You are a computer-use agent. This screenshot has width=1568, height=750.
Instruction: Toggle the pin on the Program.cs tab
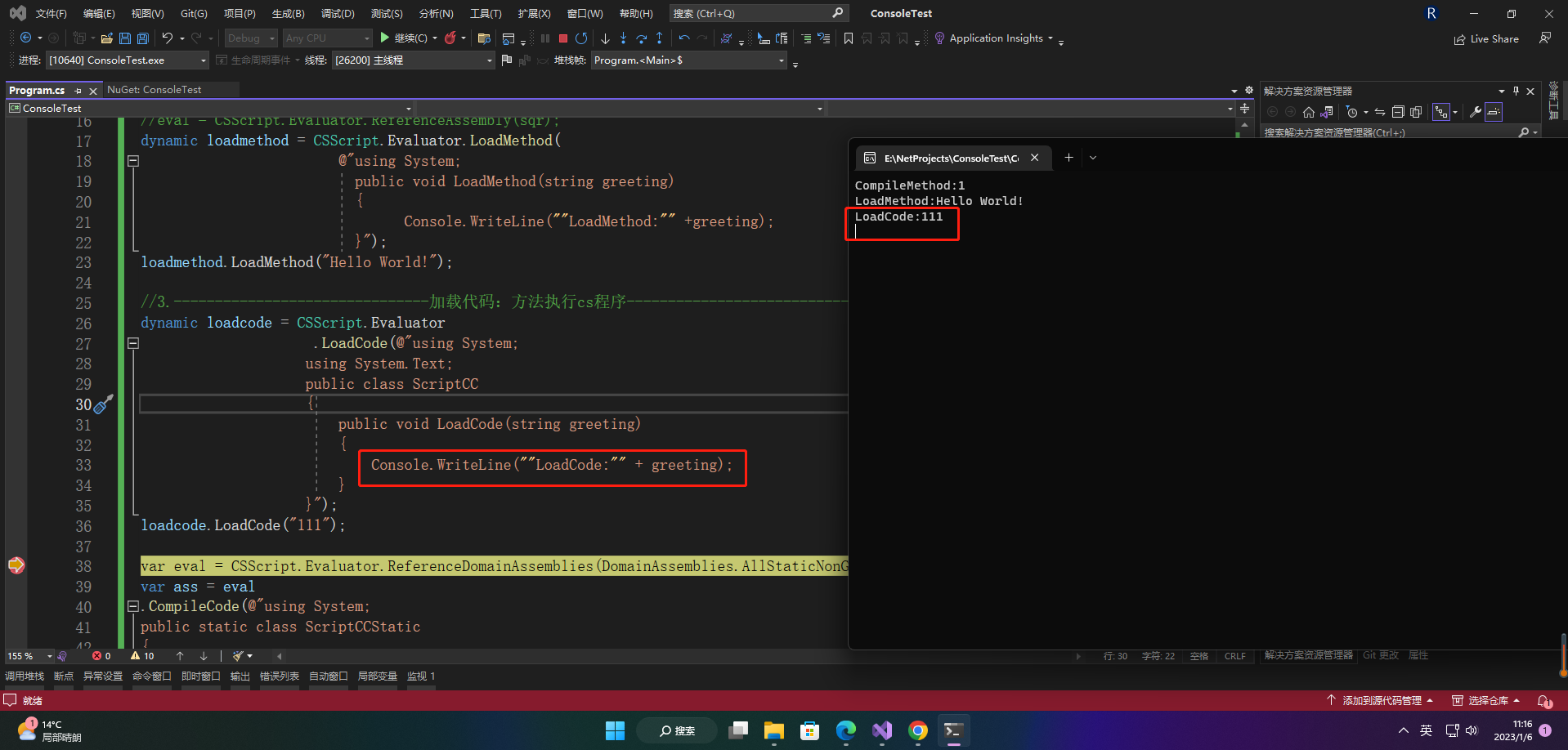point(78,91)
